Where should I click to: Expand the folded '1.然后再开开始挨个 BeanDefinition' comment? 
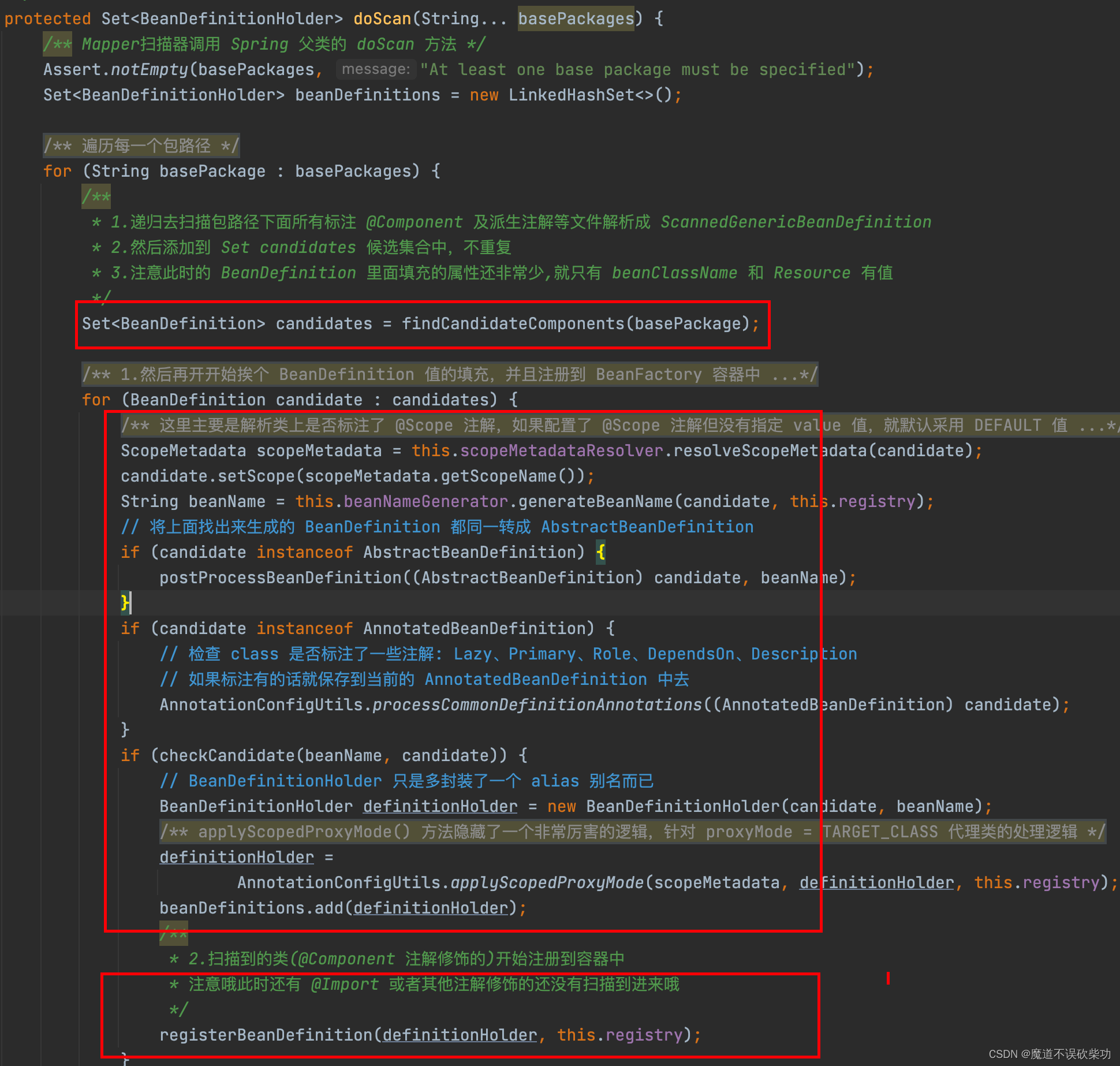[x=449, y=374]
